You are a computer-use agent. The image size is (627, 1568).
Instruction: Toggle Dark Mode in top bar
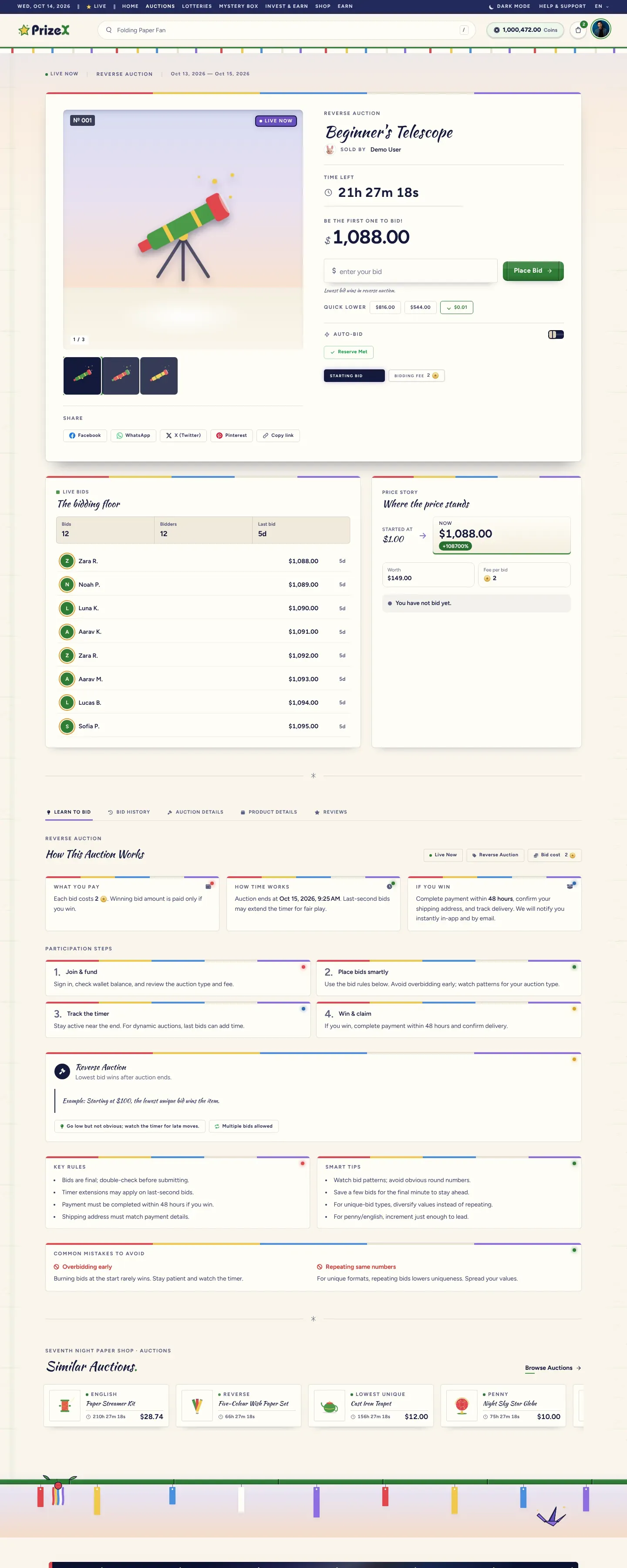point(509,6)
